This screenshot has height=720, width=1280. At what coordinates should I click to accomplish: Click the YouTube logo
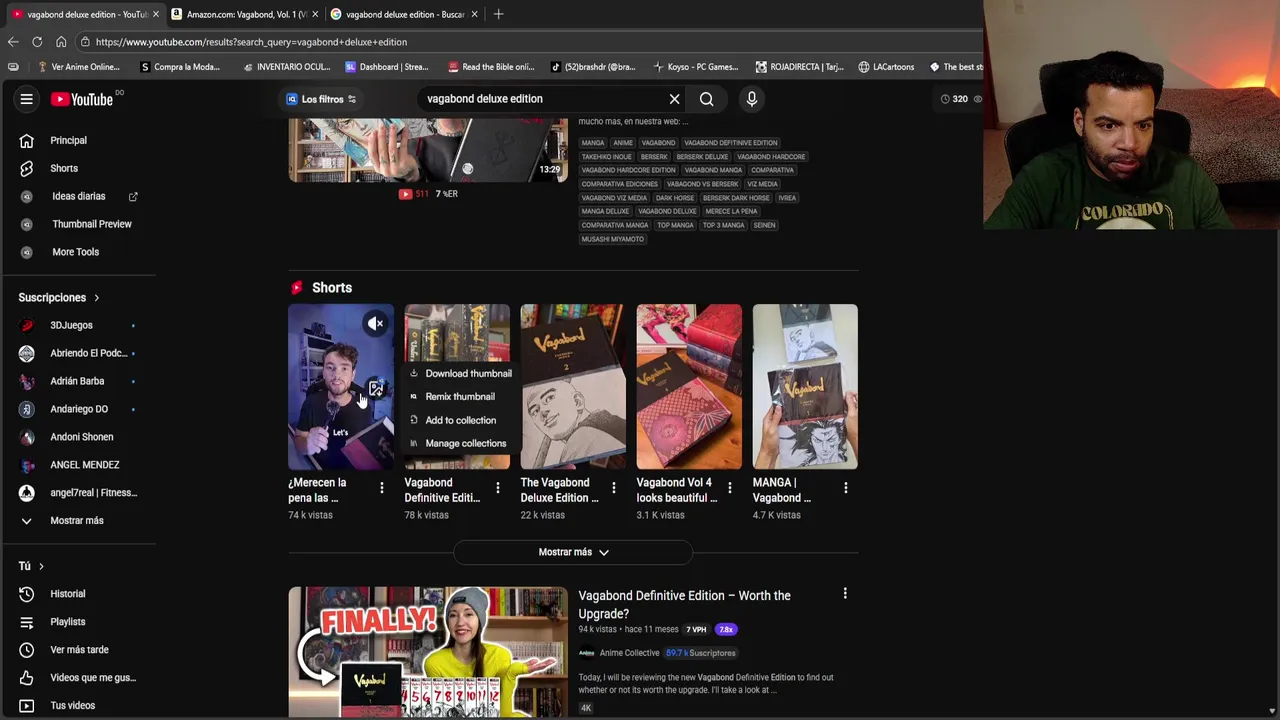[x=82, y=99]
